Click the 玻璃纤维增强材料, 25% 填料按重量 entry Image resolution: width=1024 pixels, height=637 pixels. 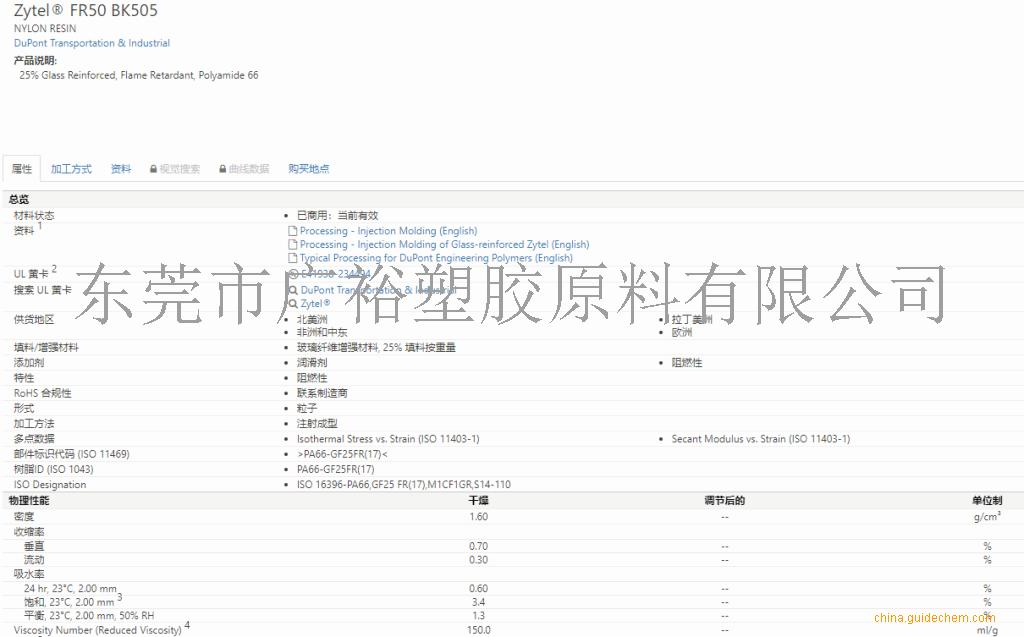[376, 348]
